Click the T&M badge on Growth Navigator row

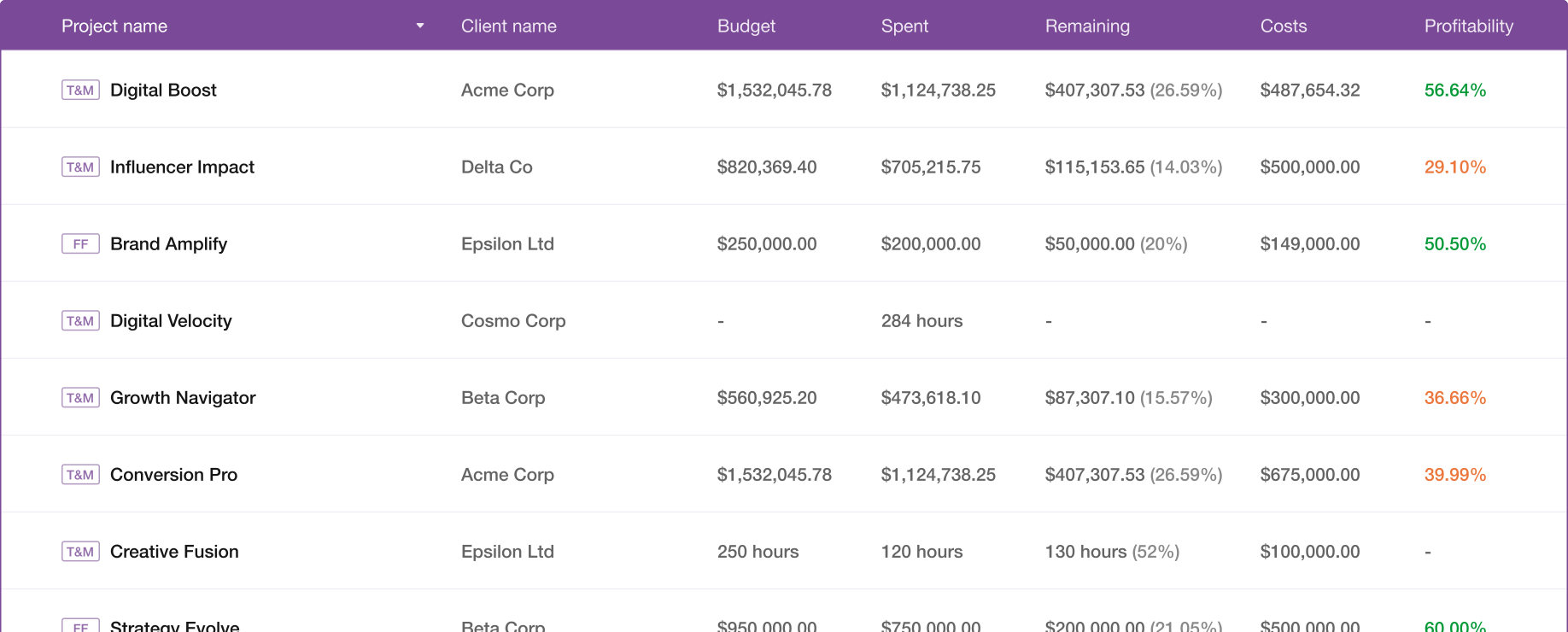80,396
